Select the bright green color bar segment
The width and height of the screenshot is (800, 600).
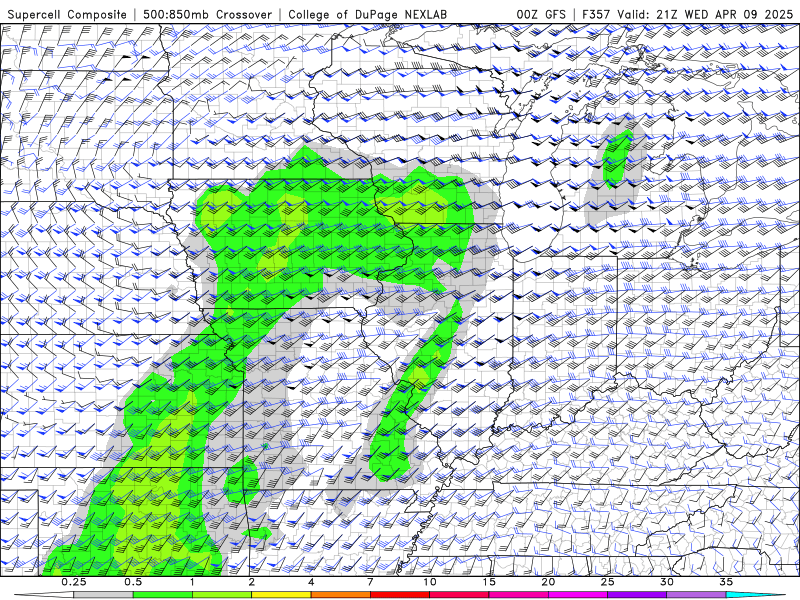(163, 595)
